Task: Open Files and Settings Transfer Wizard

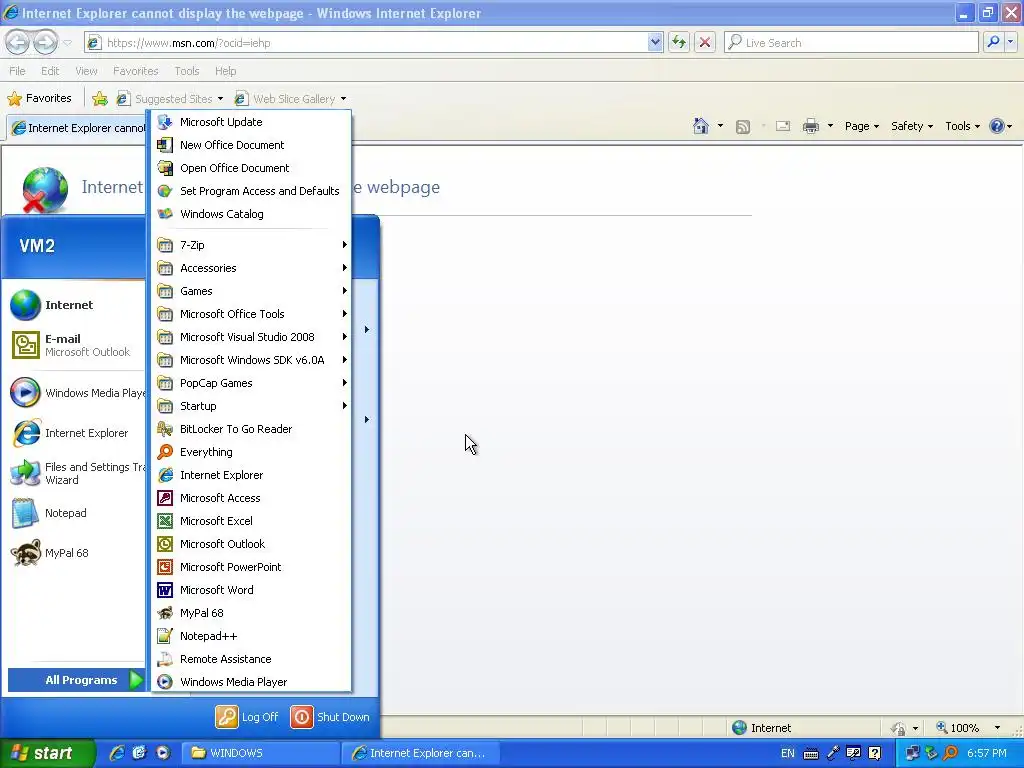Action: click(76, 473)
